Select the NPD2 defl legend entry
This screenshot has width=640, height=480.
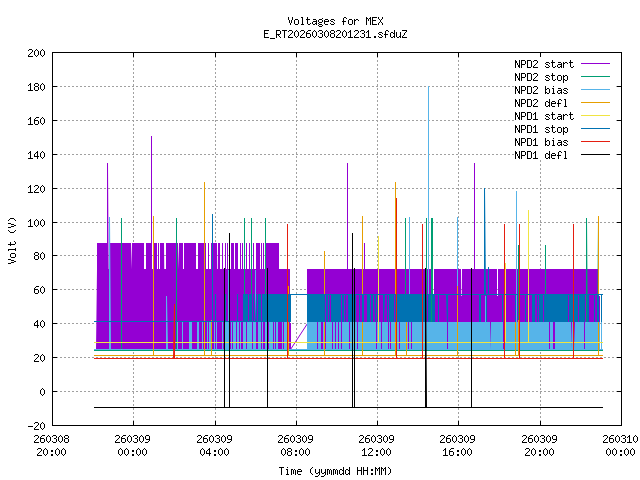pyautogui.click(x=542, y=103)
